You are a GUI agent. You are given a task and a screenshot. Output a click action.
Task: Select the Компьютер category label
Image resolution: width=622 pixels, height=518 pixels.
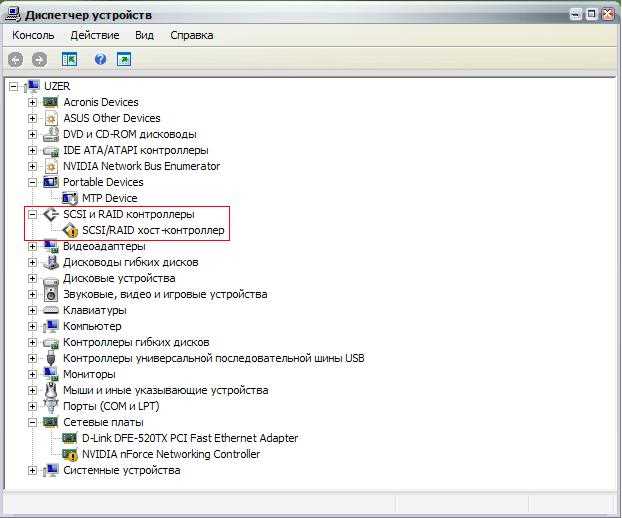click(x=92, y=326)
